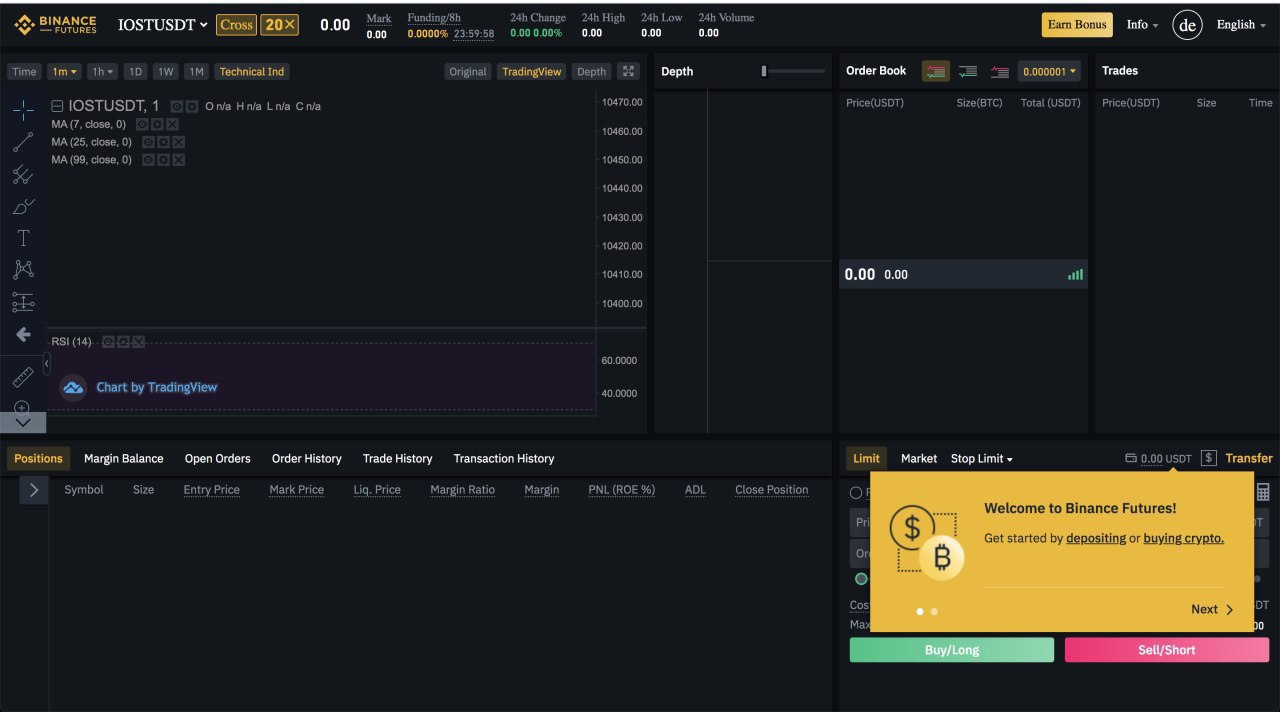The height and width of the screenshot is (712, 1280).
Task: Select the trend line drawing tool
Action: point(23,142)
